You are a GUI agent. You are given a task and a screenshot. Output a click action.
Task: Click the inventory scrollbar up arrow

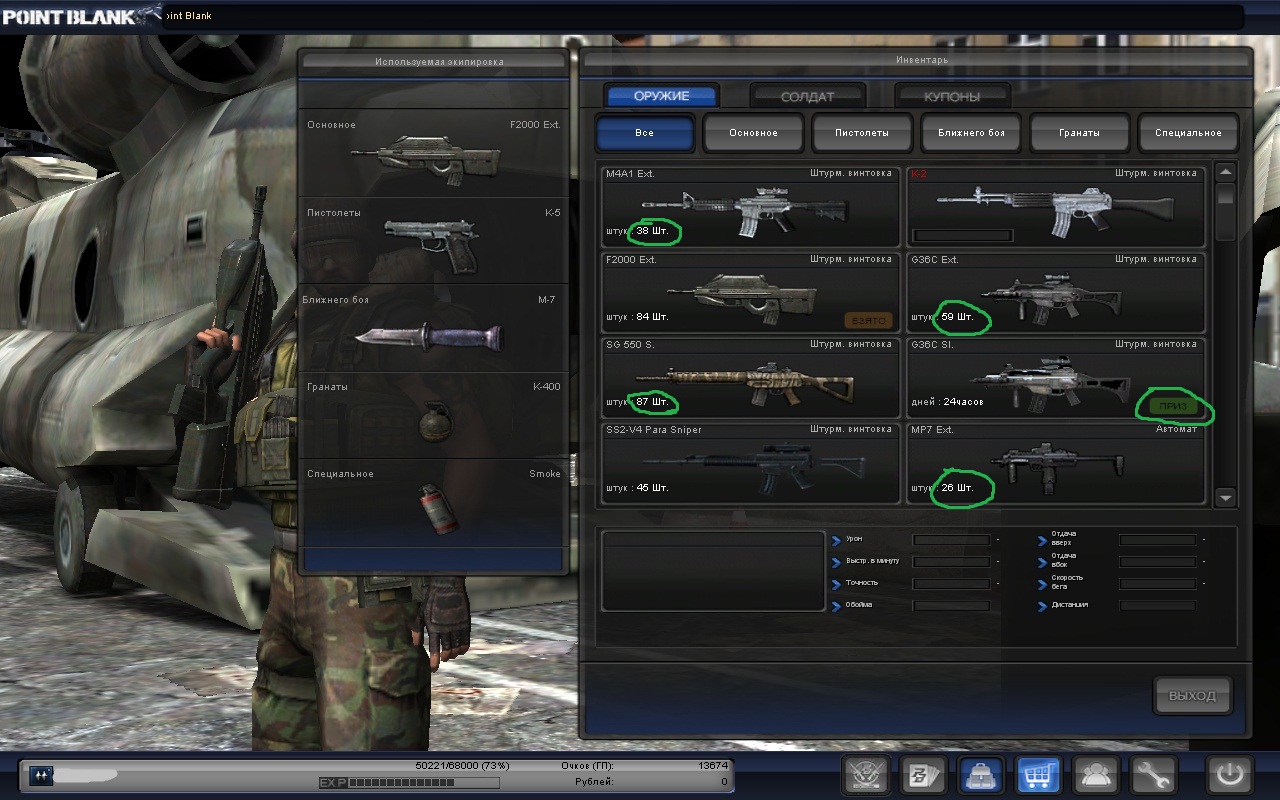coord(1225,172)
